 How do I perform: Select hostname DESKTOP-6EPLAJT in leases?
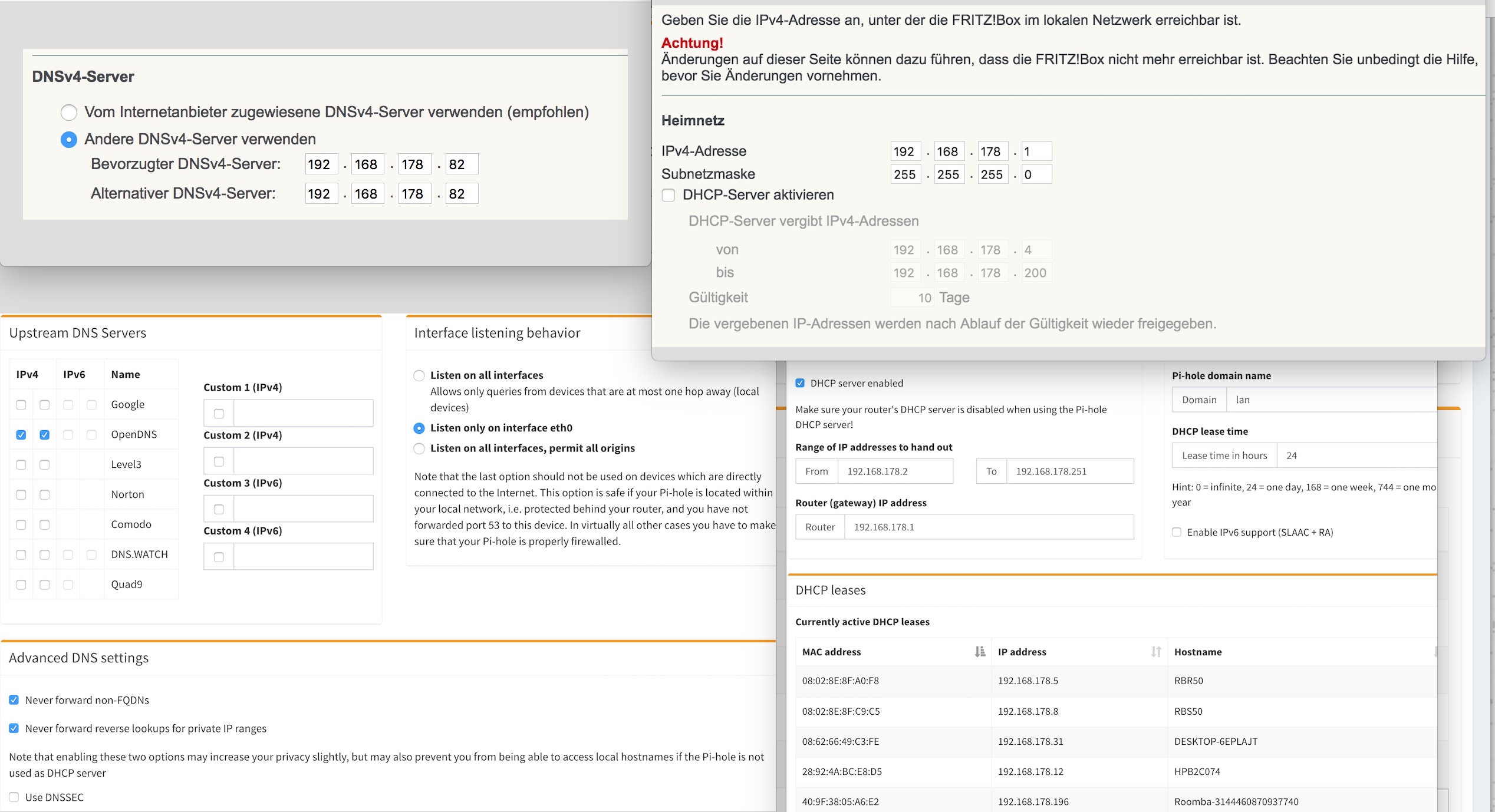[x=1216, y=741]
